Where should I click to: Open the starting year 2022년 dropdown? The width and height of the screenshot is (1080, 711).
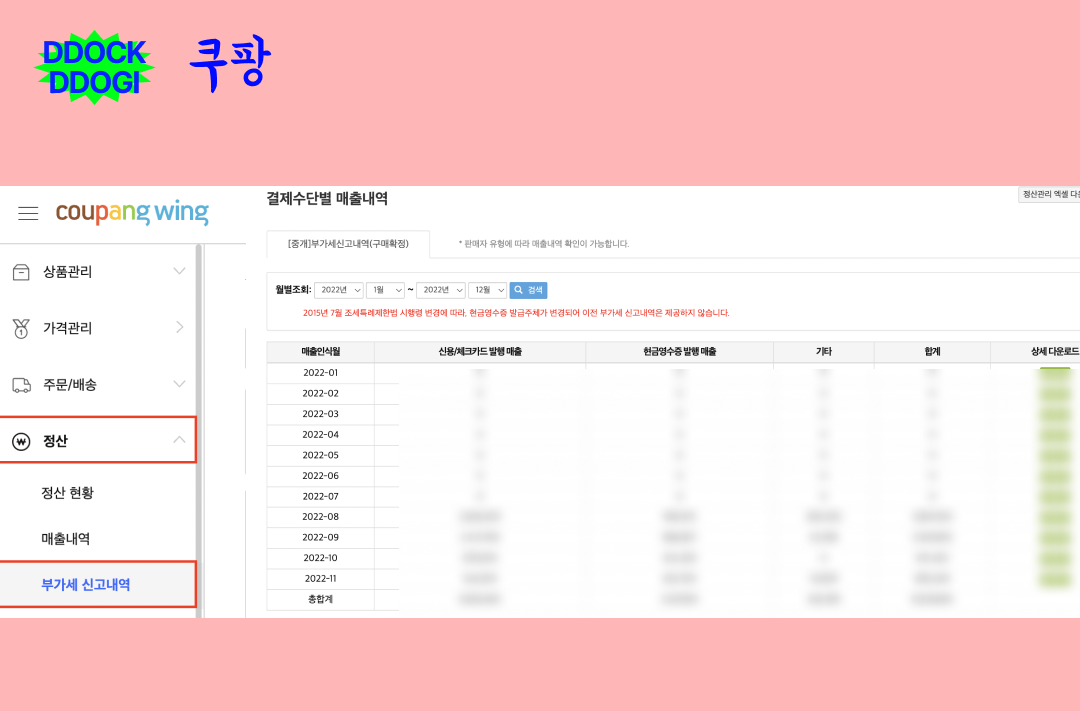pyautogui.click(x=340, y=290)
